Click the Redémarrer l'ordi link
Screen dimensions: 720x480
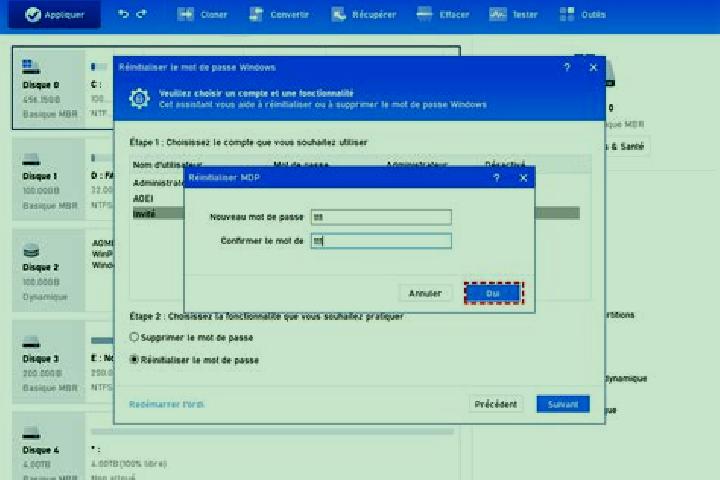tap(167, 404)
